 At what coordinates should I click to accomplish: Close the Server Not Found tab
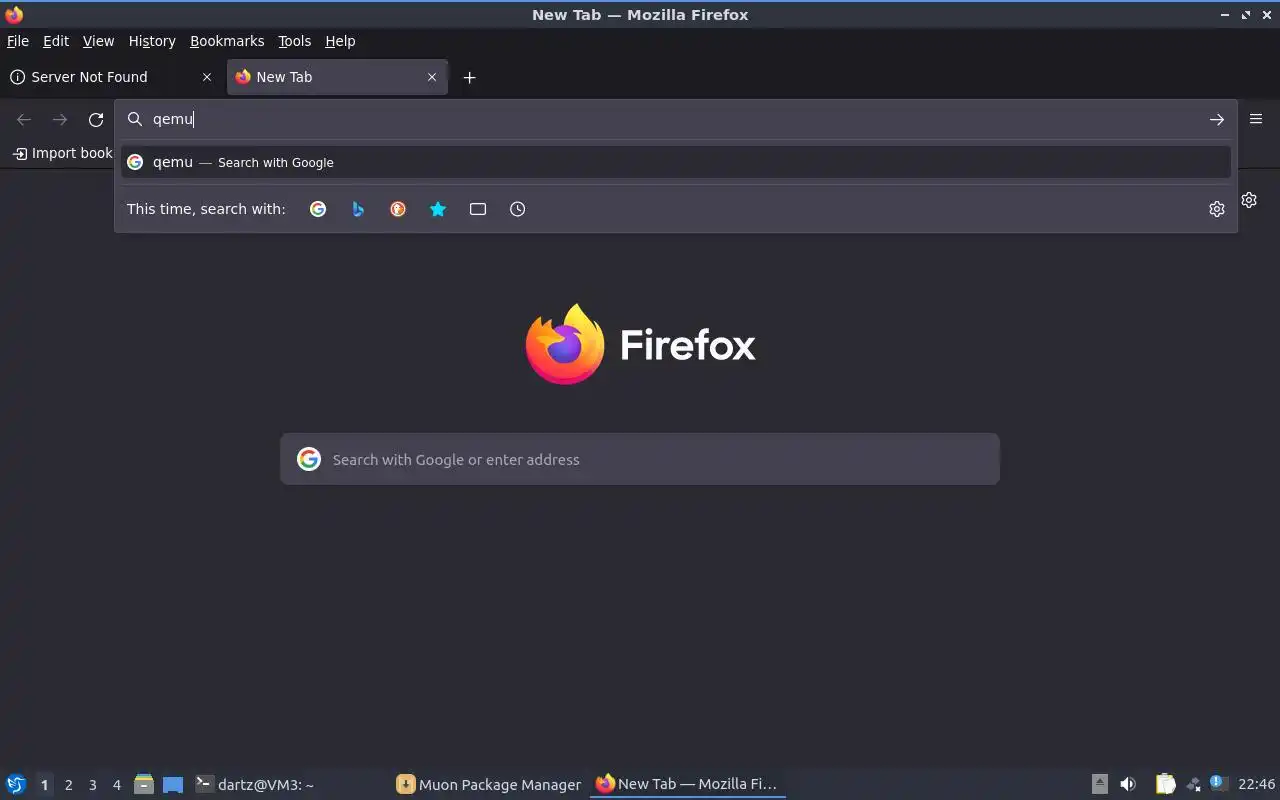click(207, 77)
